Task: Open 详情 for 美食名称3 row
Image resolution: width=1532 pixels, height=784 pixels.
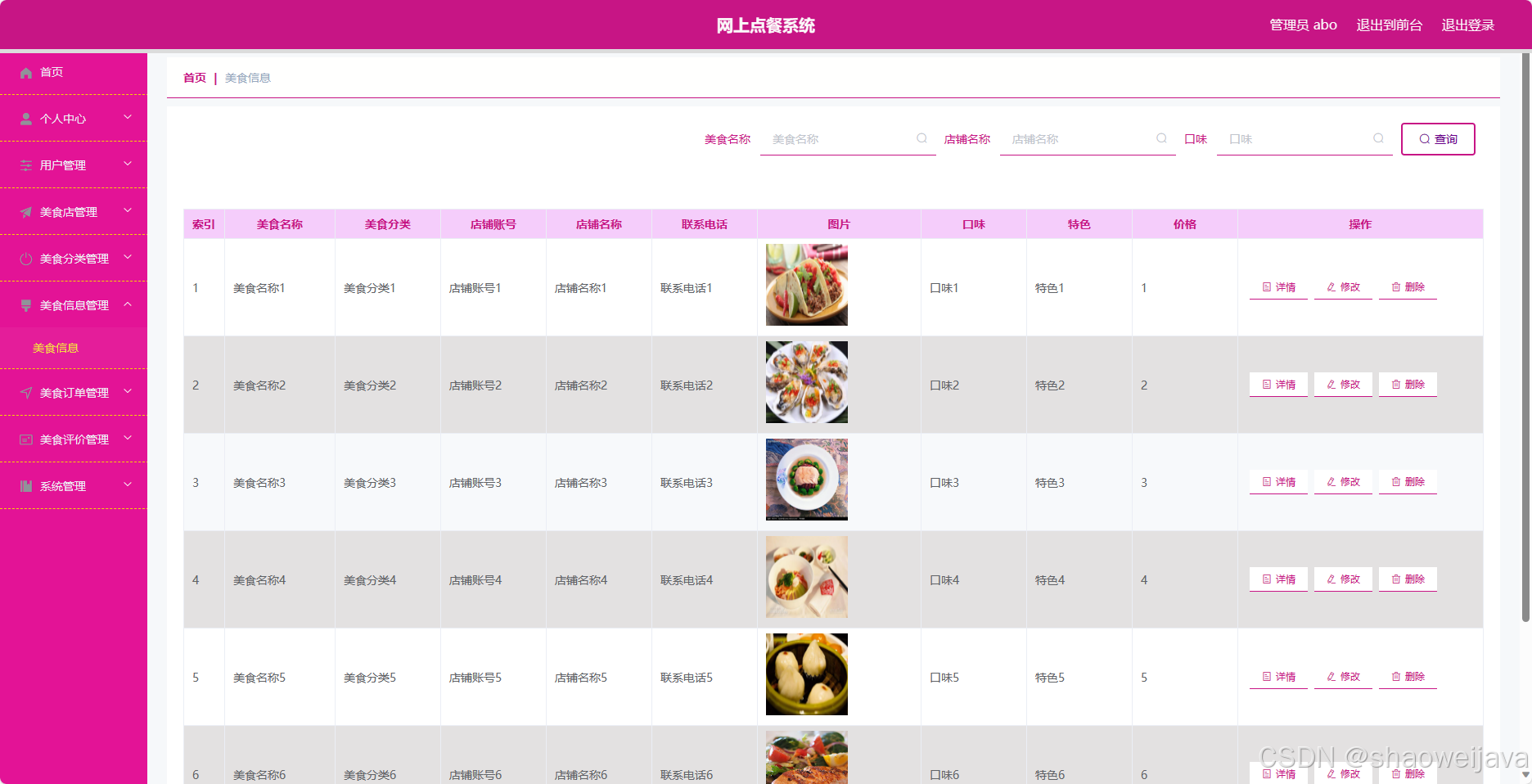Action: pyautogui.click(x=1278, y=482)
